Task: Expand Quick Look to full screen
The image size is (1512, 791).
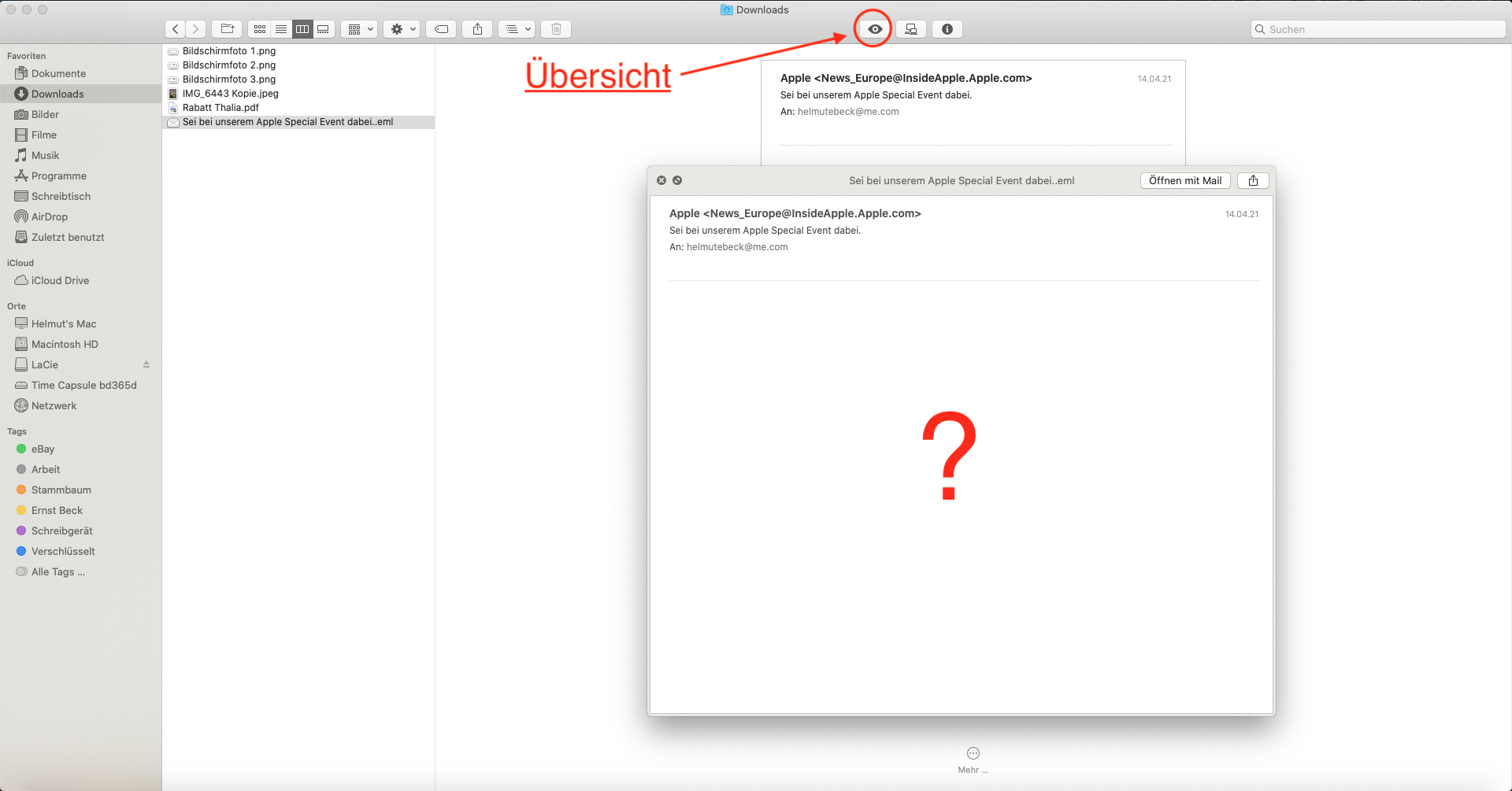Action: (677, 180)
